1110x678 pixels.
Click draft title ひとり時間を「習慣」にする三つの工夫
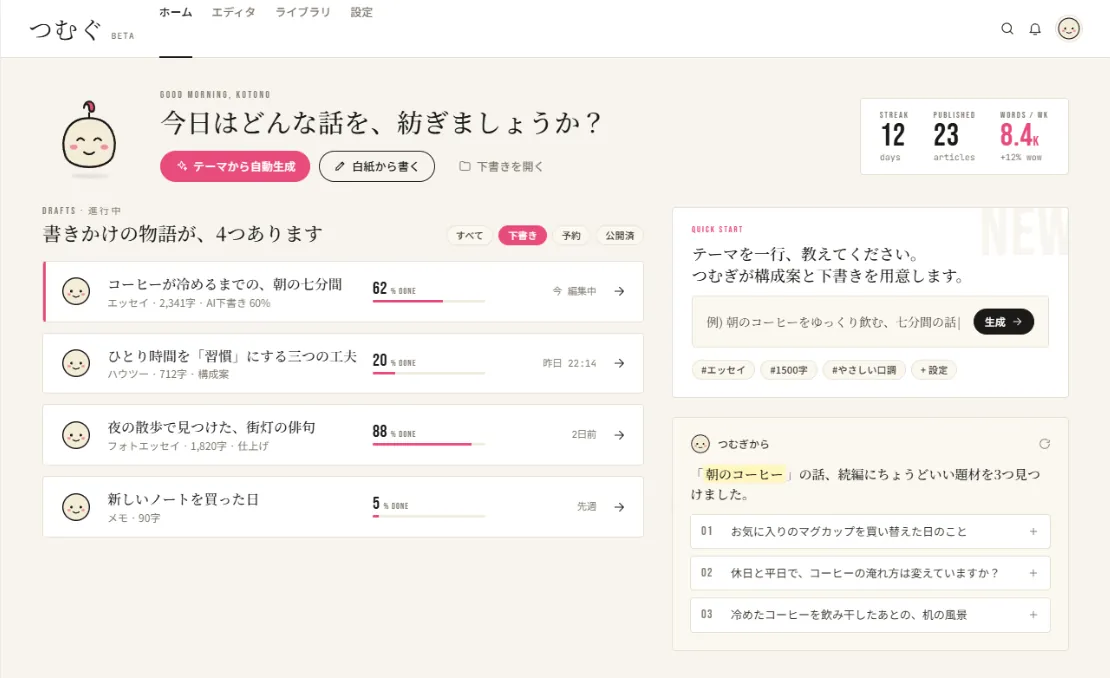click(x=232, y=356)
